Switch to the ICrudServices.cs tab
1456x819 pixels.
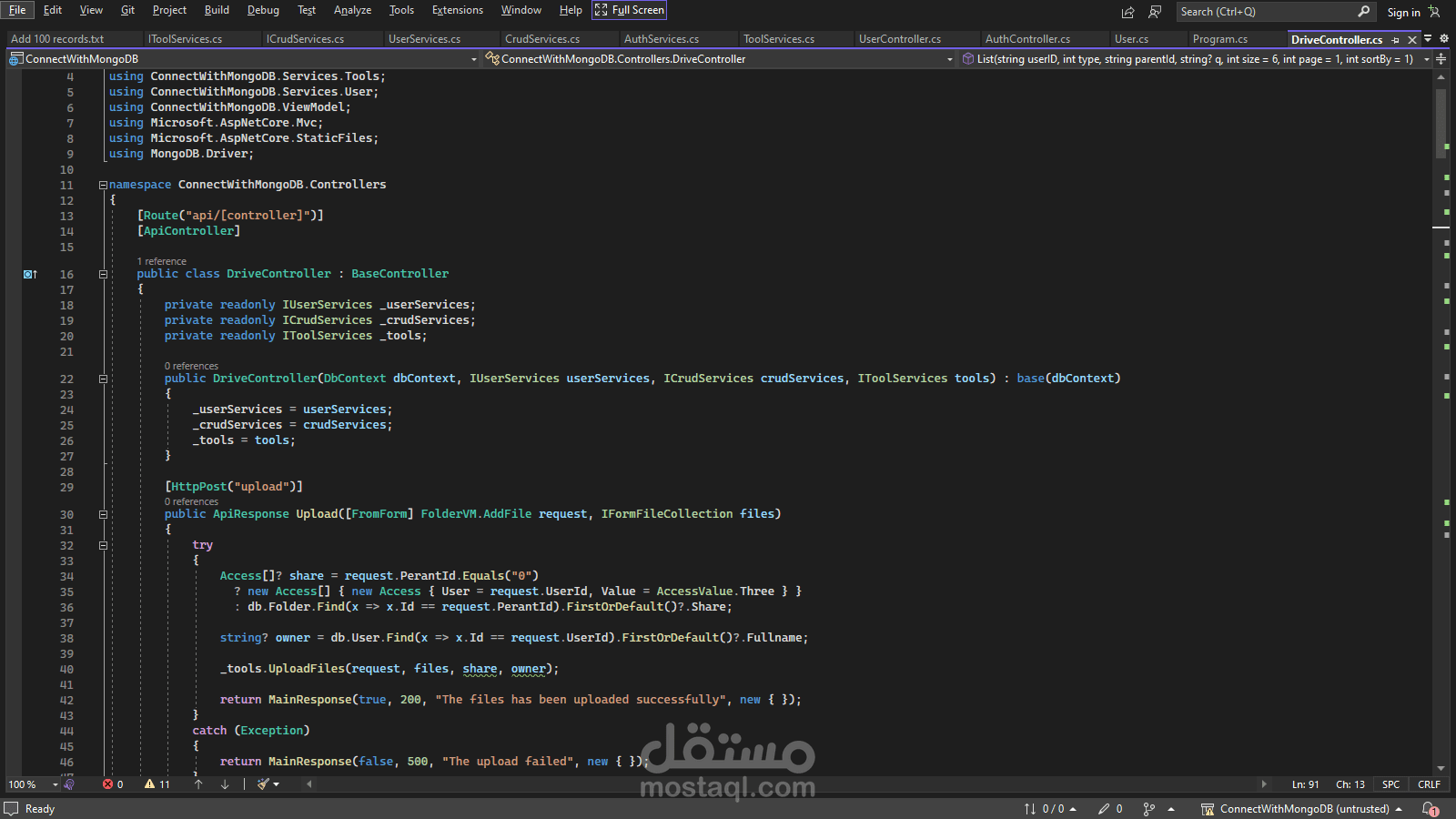tap(305, 39)
